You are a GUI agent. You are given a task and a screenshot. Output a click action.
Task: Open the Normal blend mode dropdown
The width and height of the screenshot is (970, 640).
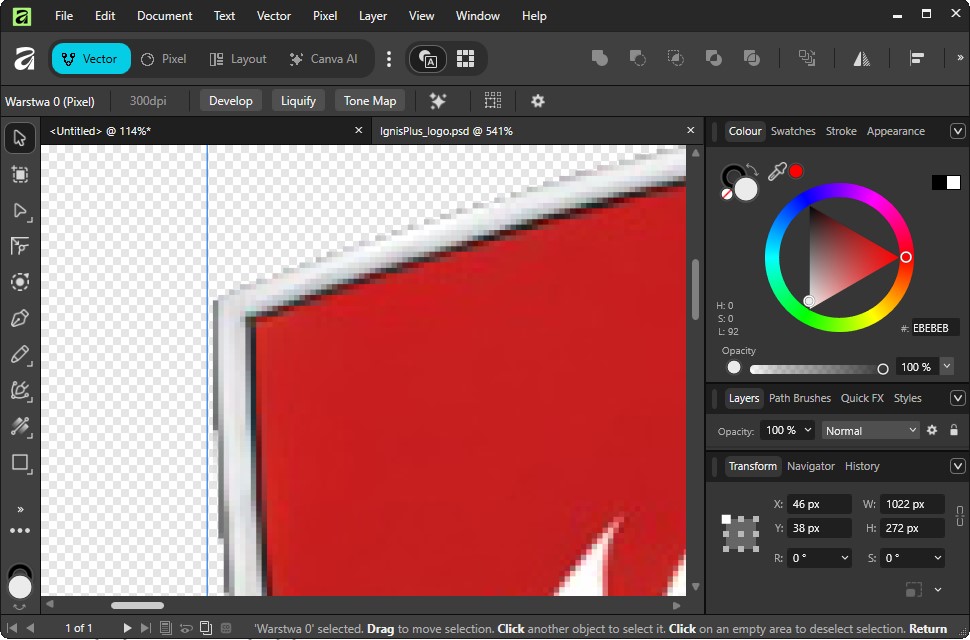(x=870, y=430)
